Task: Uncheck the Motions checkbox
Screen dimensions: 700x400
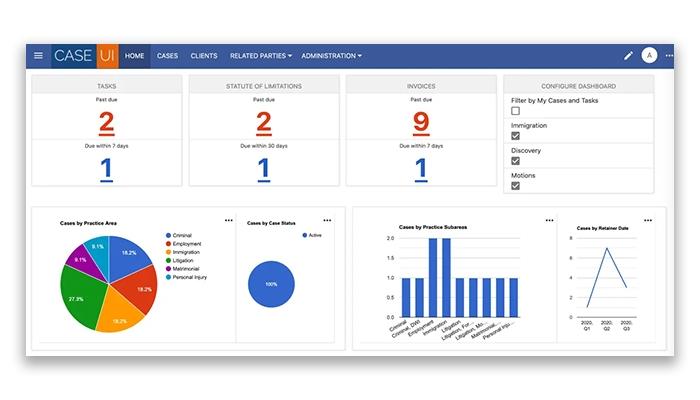Action: [515, 186]
